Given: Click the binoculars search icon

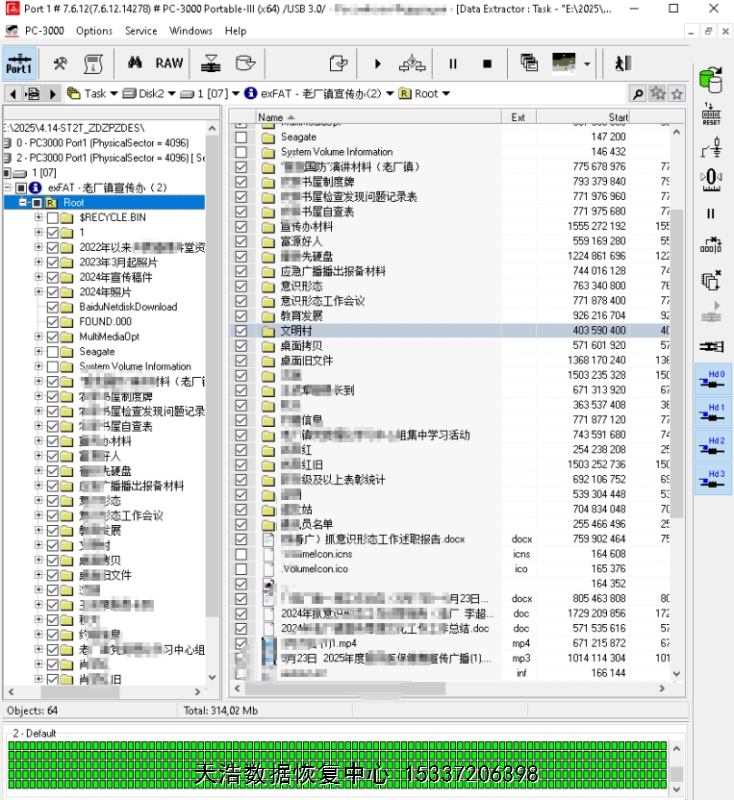Looking at the screenshot, I should [x=134, y=63].
